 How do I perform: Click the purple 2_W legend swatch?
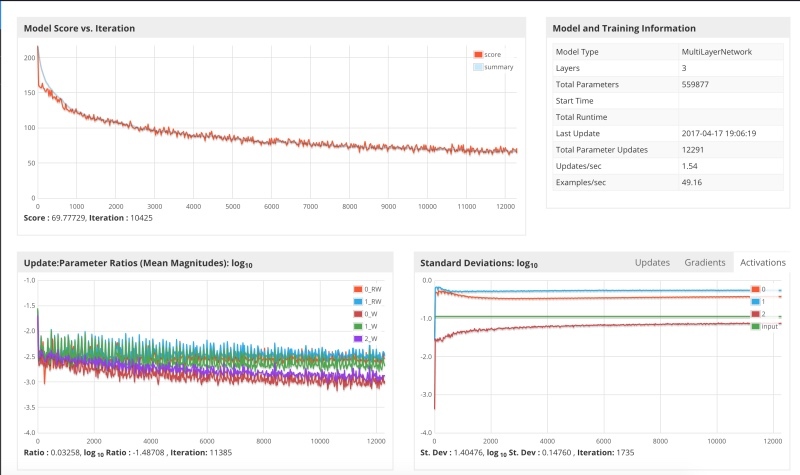[x=358, y=339]
